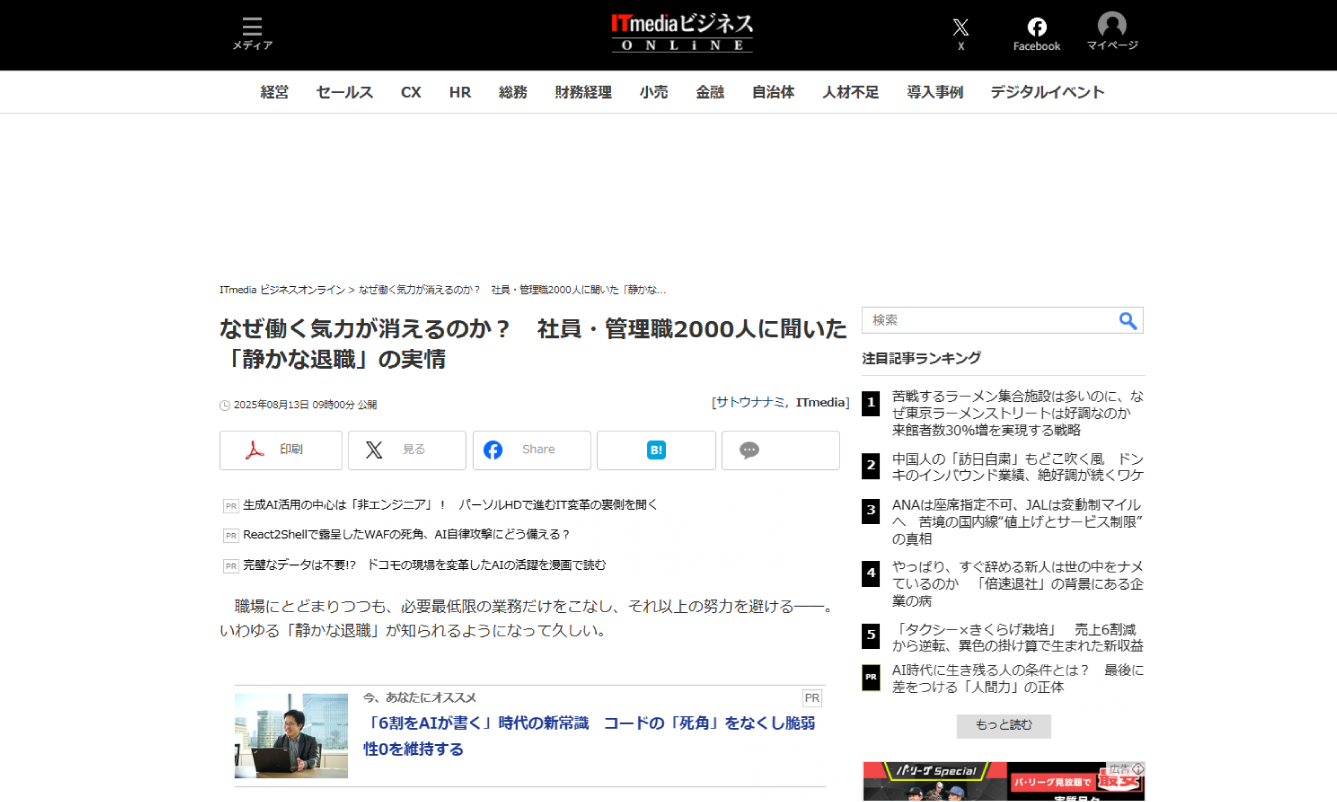Click into the 検索 search input field
The width and height of the screenshot is (1337, 802).
(x=988, y=321)
